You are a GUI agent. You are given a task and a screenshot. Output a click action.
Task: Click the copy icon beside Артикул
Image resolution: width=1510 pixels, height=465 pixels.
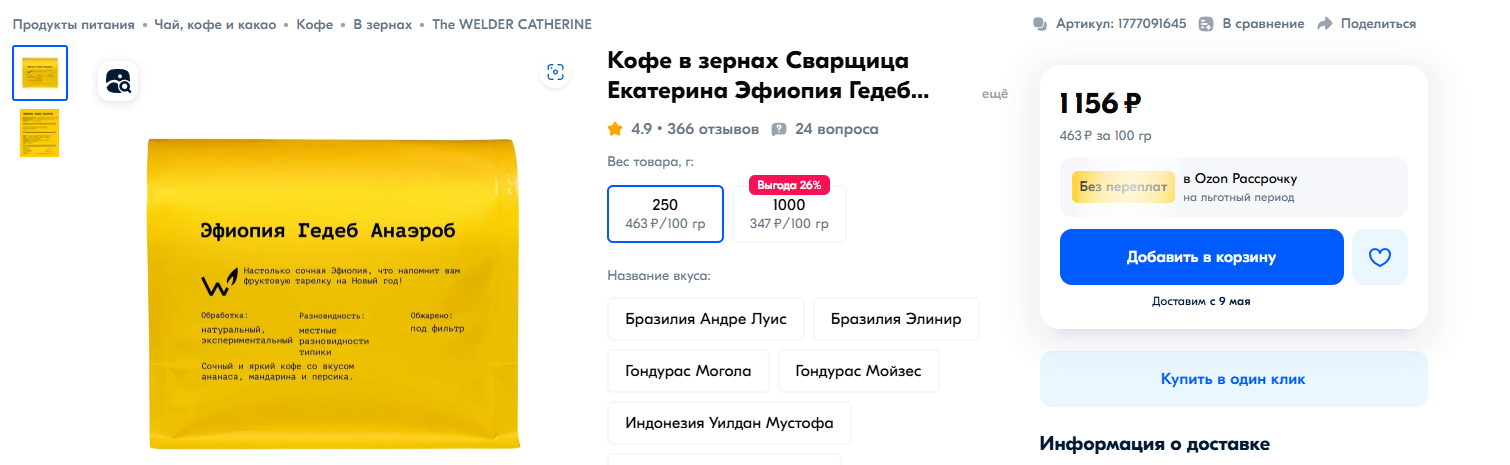coord(1040,24)
